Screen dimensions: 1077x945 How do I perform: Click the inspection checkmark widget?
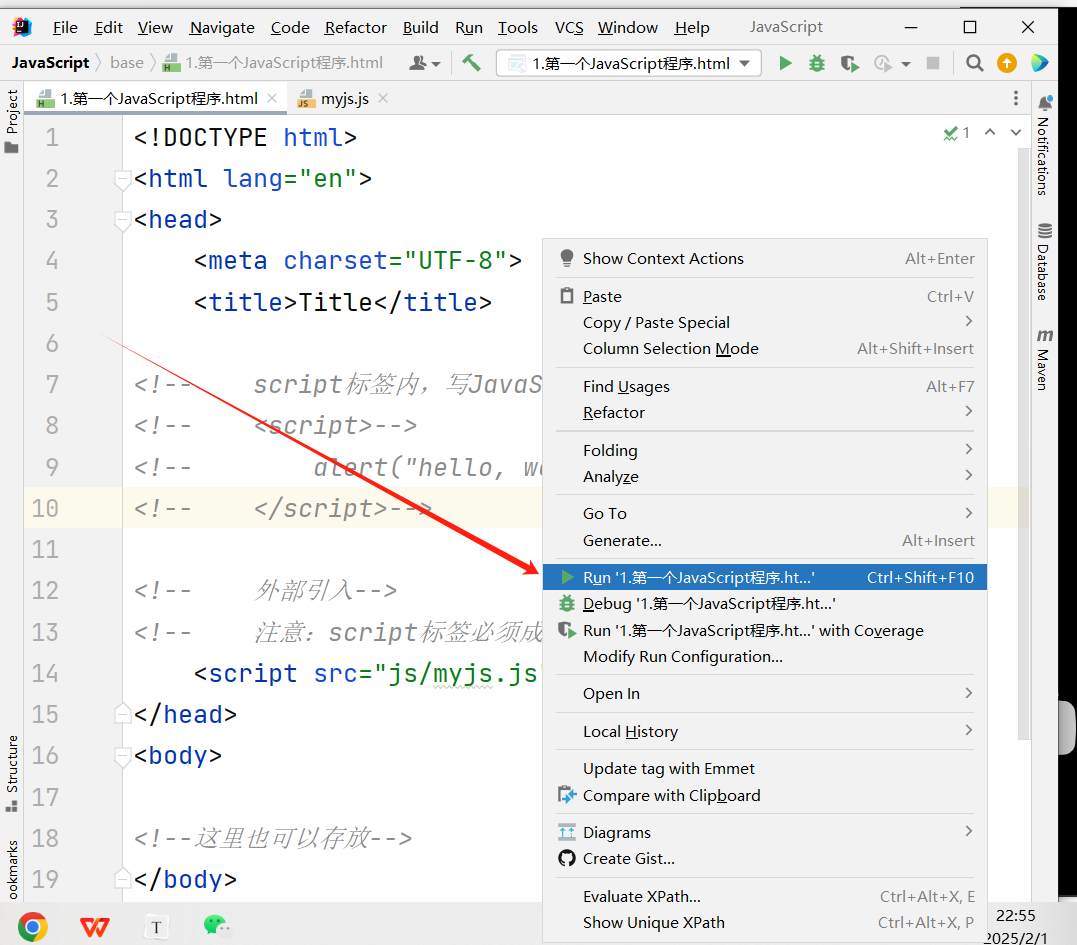coord(956,133)
